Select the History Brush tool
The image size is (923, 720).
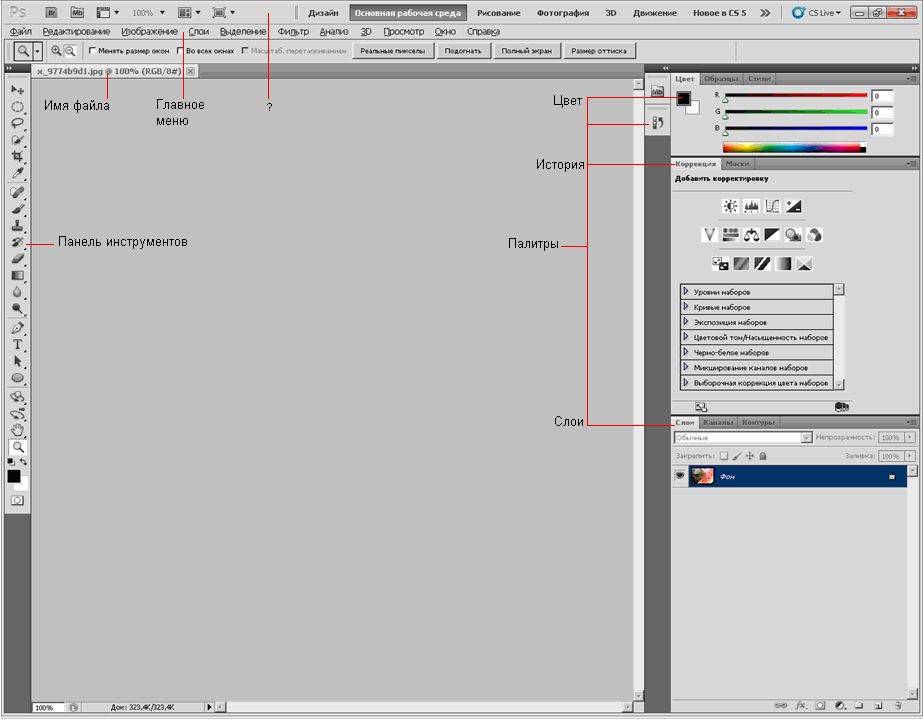pos(18,241)
